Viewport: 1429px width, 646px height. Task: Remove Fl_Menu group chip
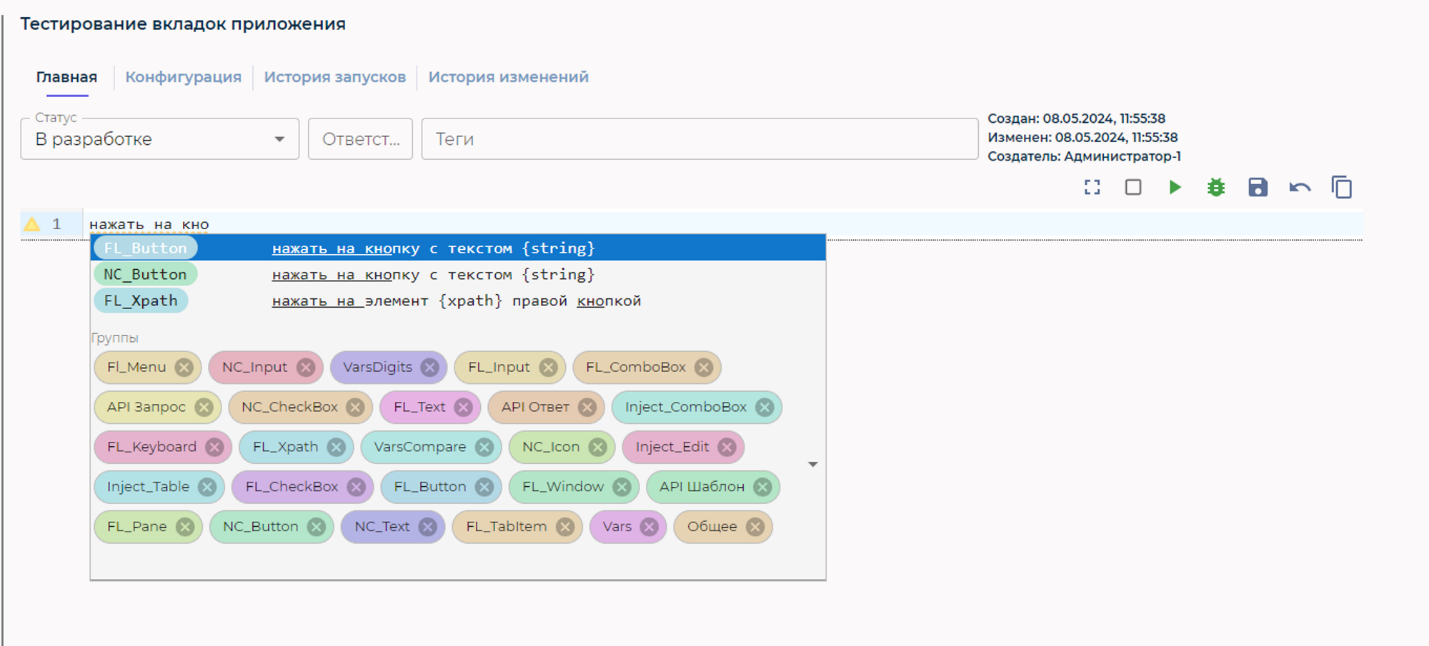[x=184, y=367]
